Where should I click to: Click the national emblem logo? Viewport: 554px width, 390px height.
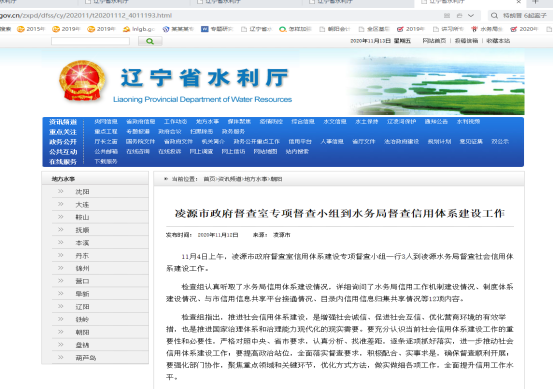82,81
